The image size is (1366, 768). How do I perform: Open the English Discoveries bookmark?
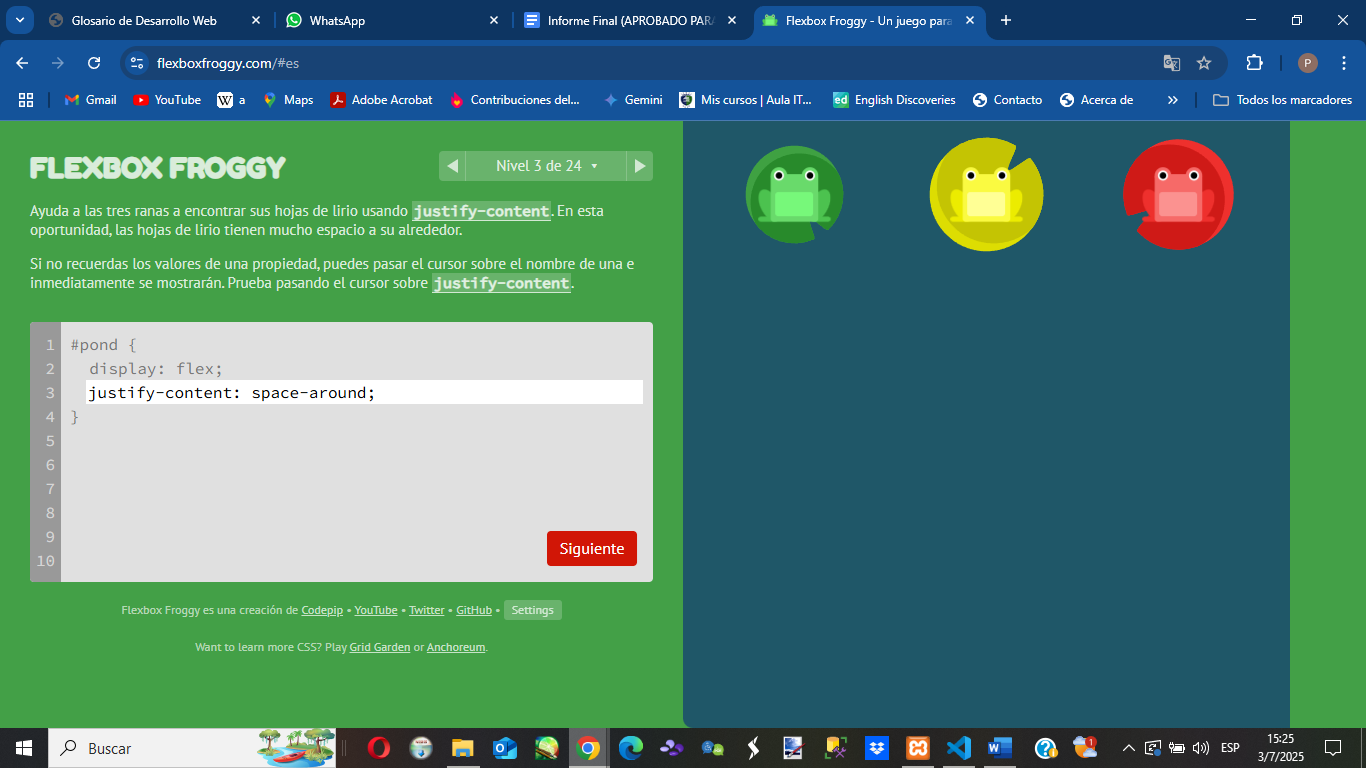pyautogui.click(x=894, y=100)
